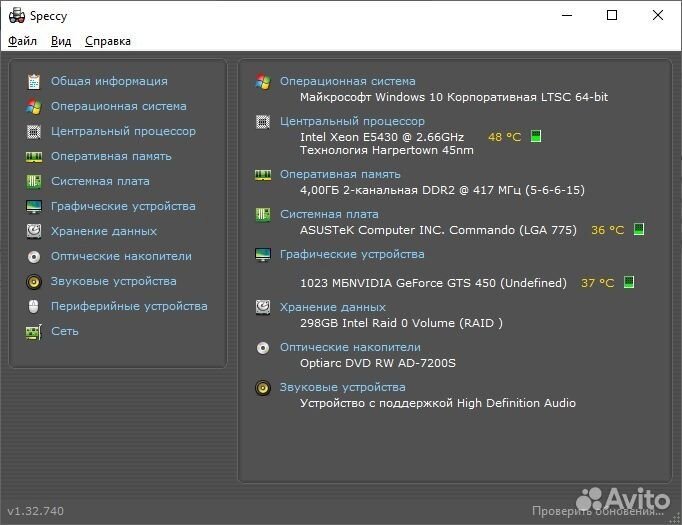Viewport: 682px width, 525px height.
Task: Click the Общая информация clipboard icon in sidebar
Action: coord(34,81)
